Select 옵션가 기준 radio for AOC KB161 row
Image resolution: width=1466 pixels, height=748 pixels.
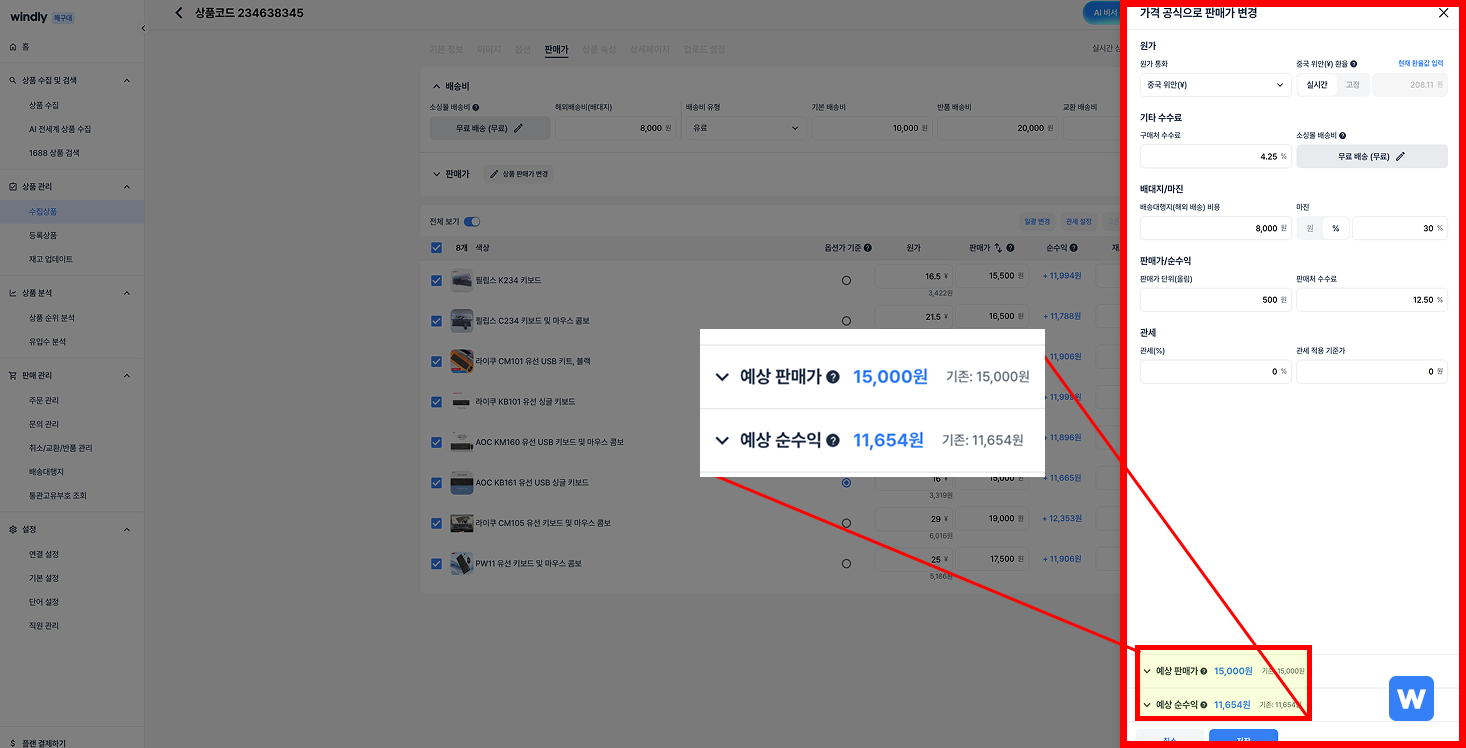847,483
